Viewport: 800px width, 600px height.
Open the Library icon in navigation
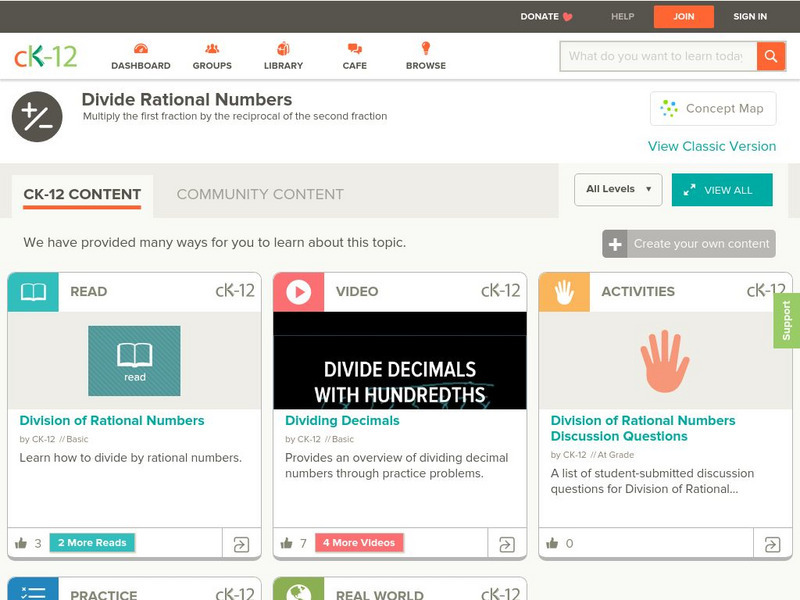pos(283,49)
